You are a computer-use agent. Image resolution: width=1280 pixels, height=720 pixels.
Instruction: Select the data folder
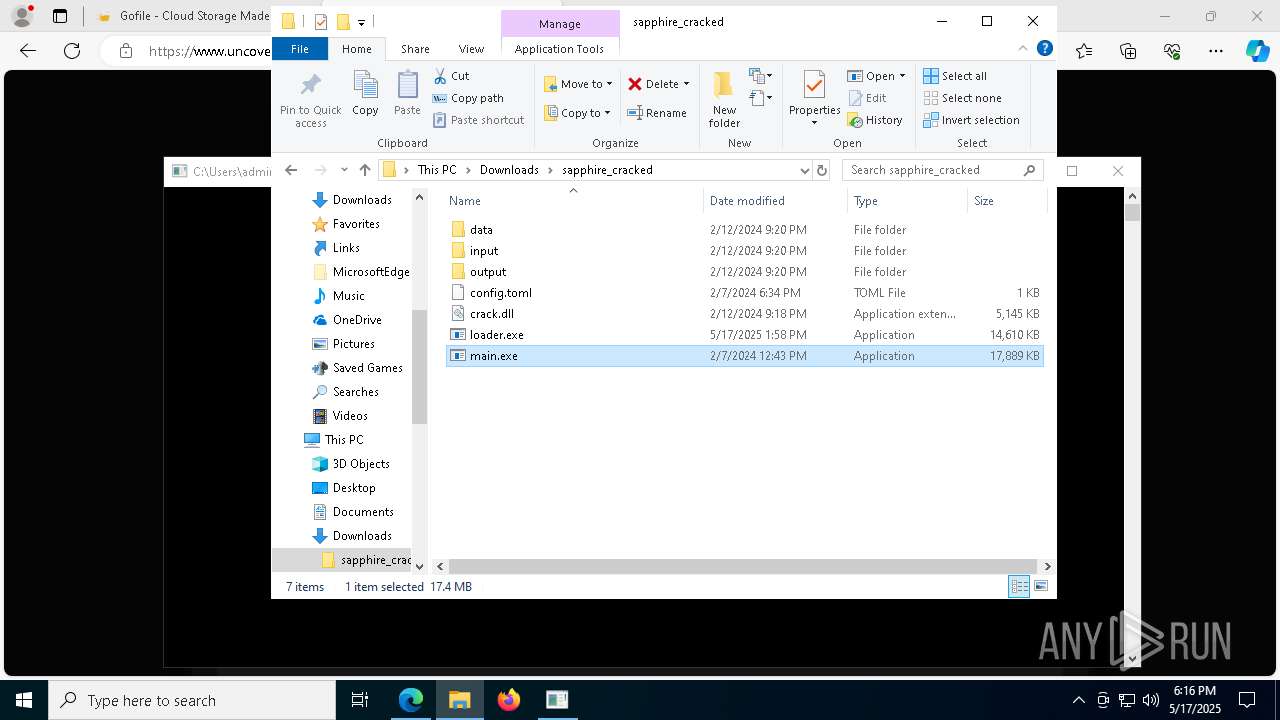(x=744, y=230)
